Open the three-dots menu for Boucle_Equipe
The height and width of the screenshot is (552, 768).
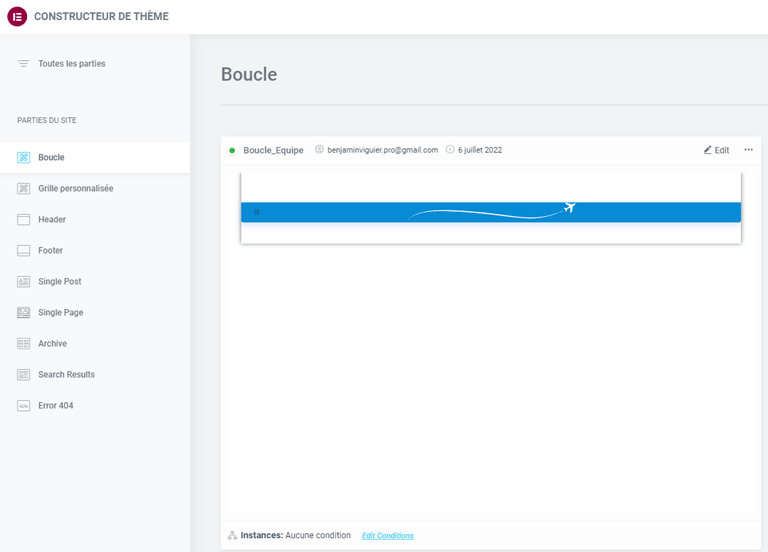(748, 150)
